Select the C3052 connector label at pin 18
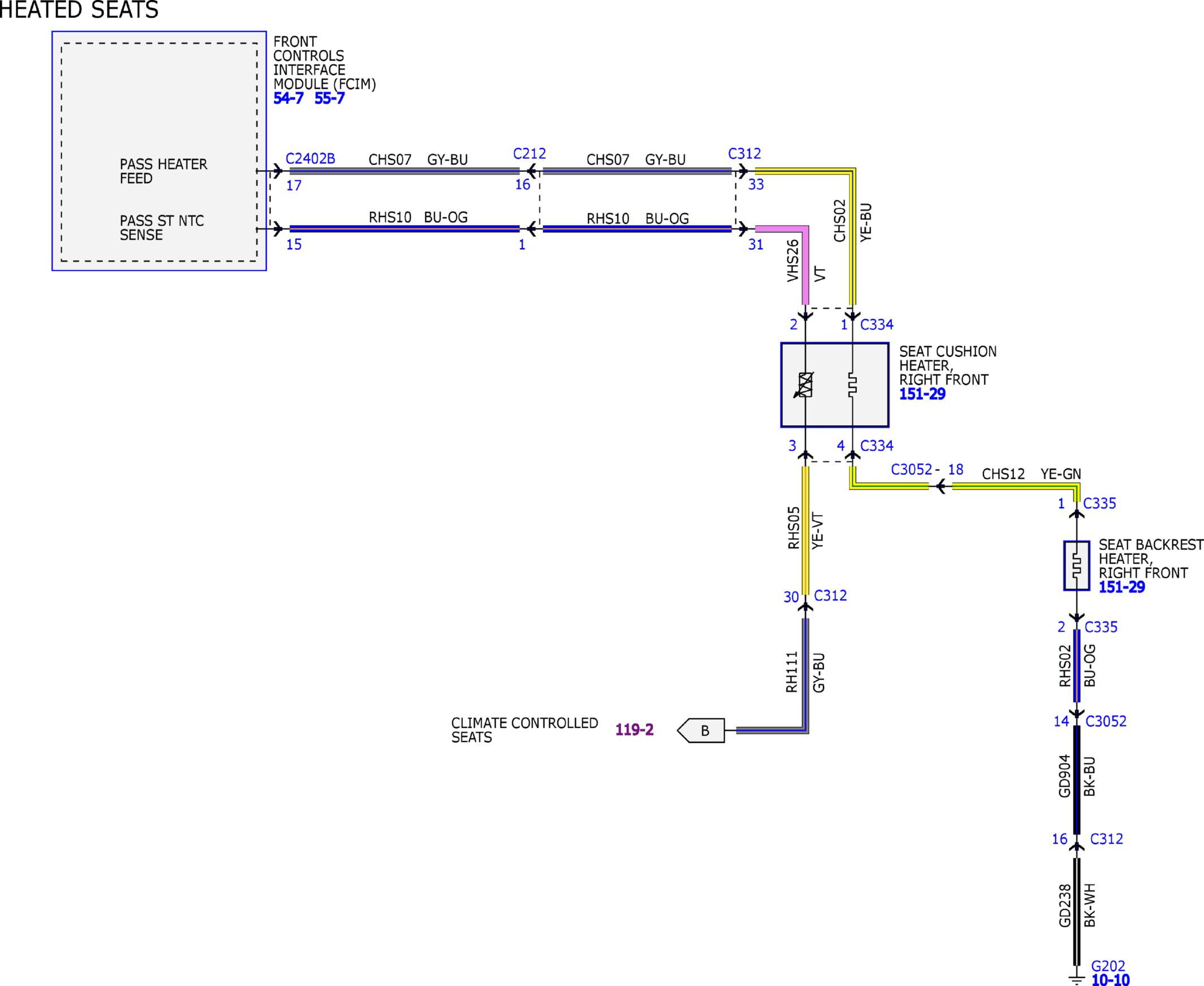This screenshot has width=1204, height=986. click(x=912, y=470)
